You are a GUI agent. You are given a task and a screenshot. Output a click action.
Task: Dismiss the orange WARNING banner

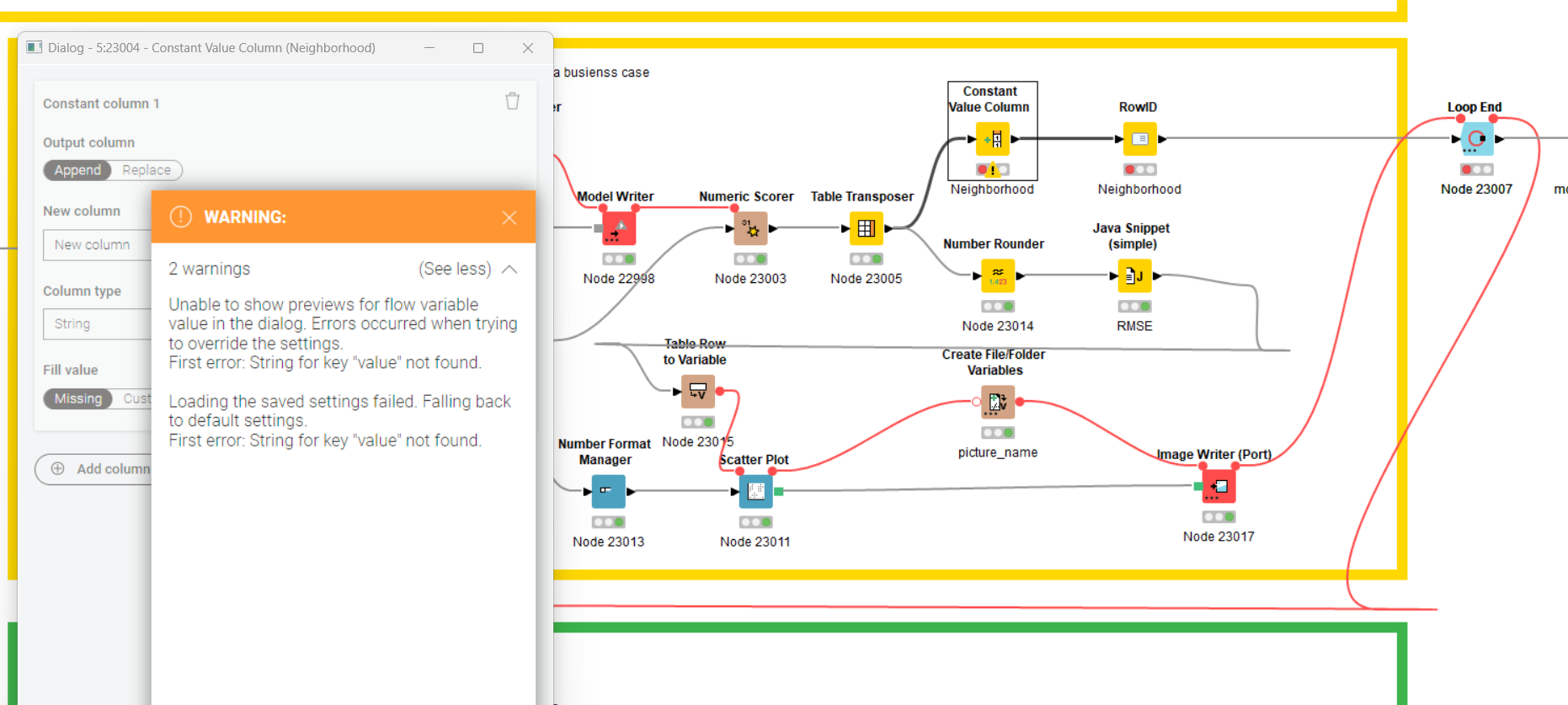(x=509, y=218)
